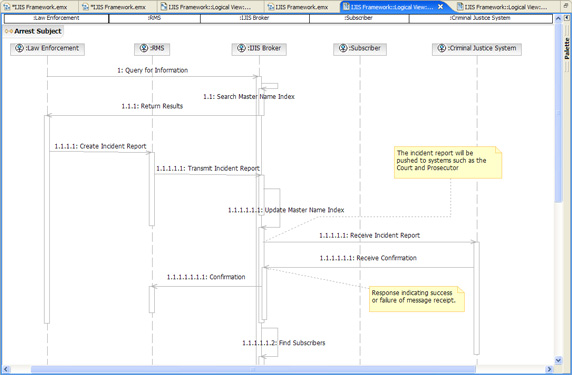Click the Subscriber lifeline actor icon
This screenshot has width=572, height=375.
343,48
